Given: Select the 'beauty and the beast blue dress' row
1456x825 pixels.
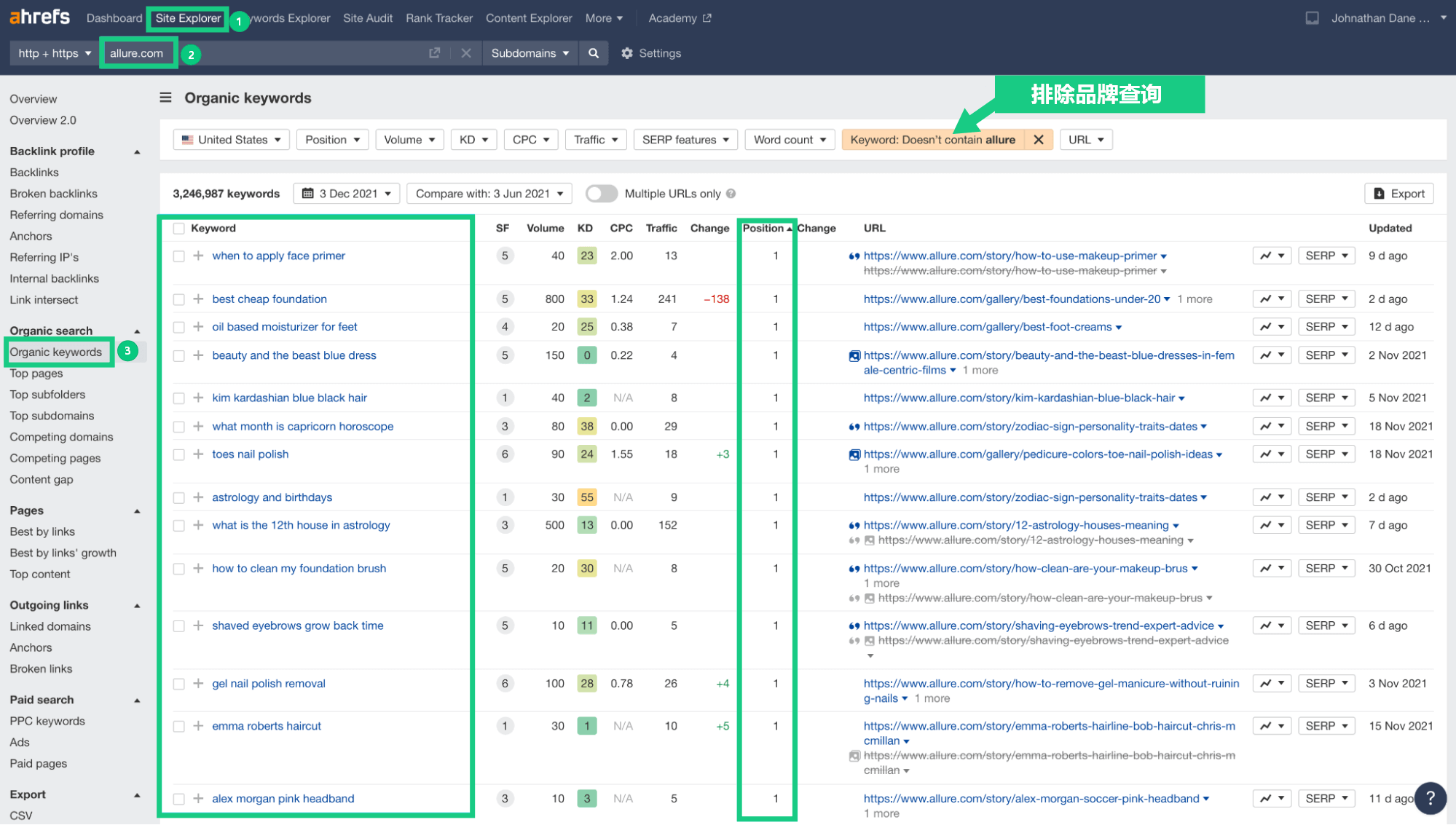Looking at the screenshot, I should pos(178,356).
